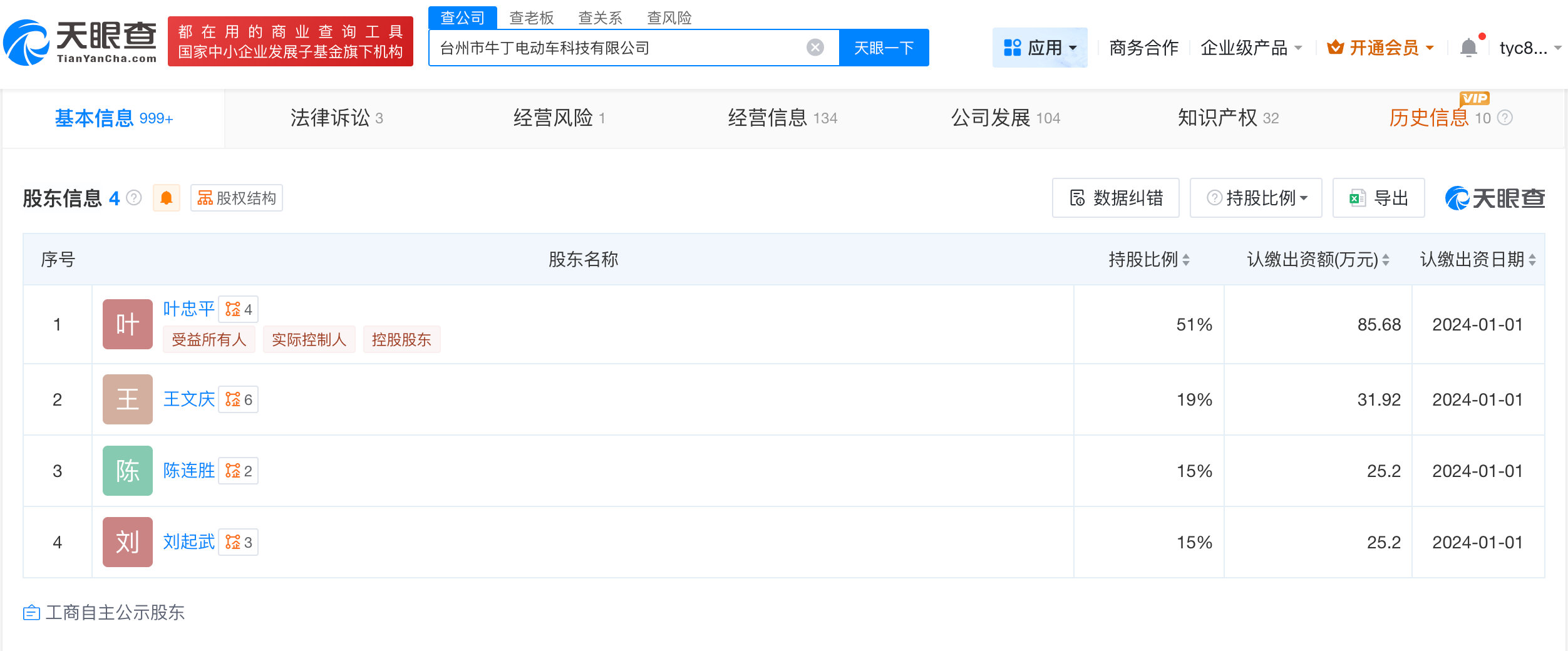Click the 数据纠错 button

click(1116, 198)
